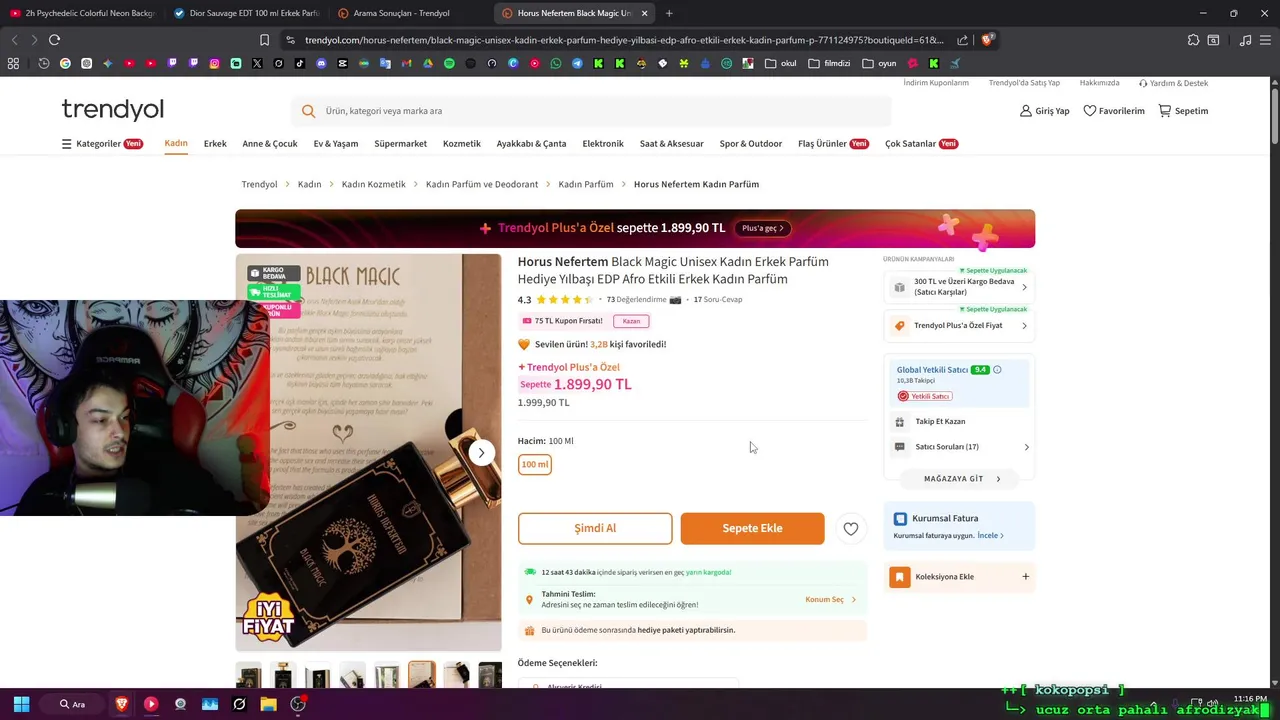Open the Discord bookmark icon

click(321, 63)
